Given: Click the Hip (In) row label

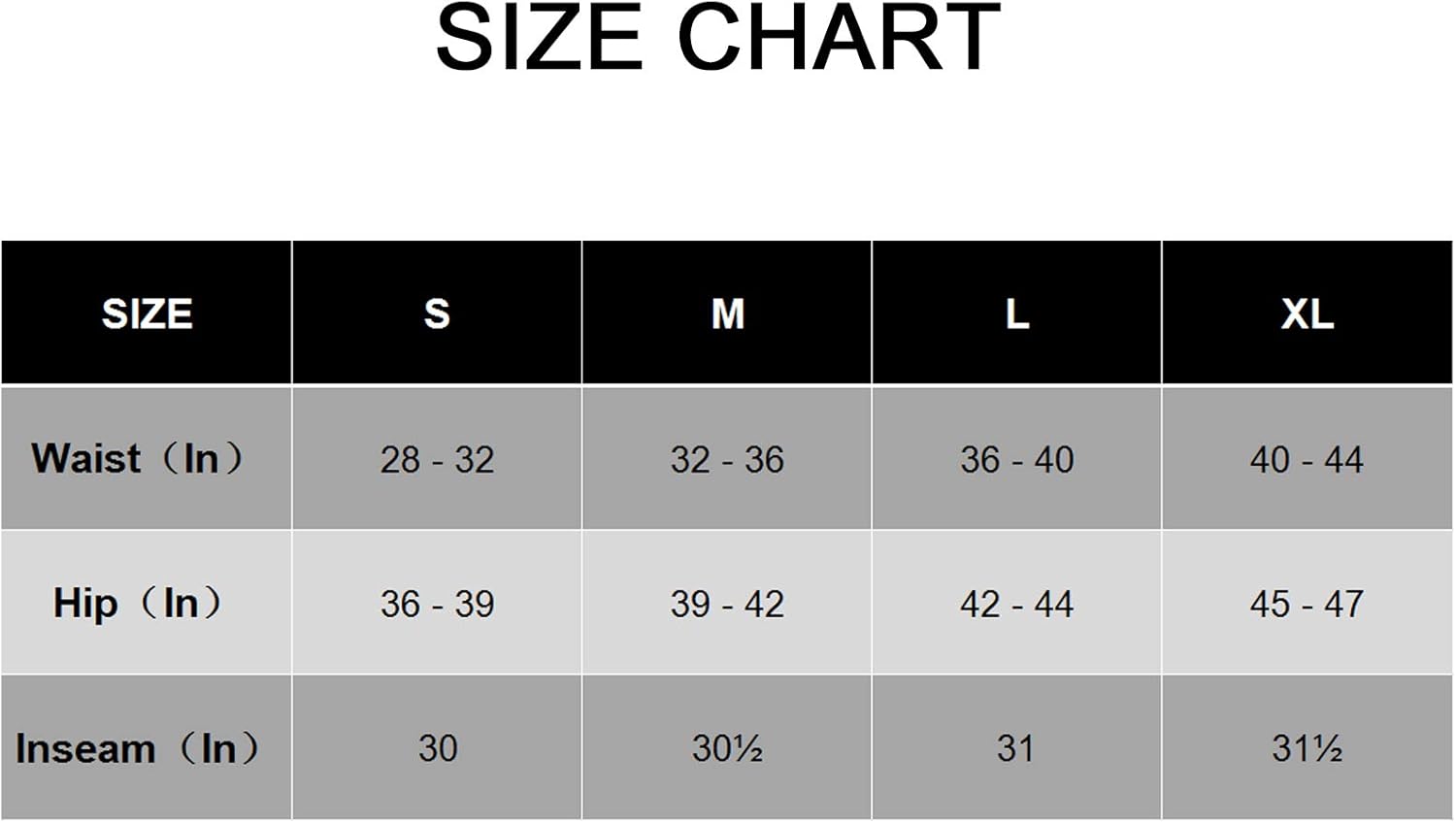Looking at the screenshot, I should pos(137,603).
